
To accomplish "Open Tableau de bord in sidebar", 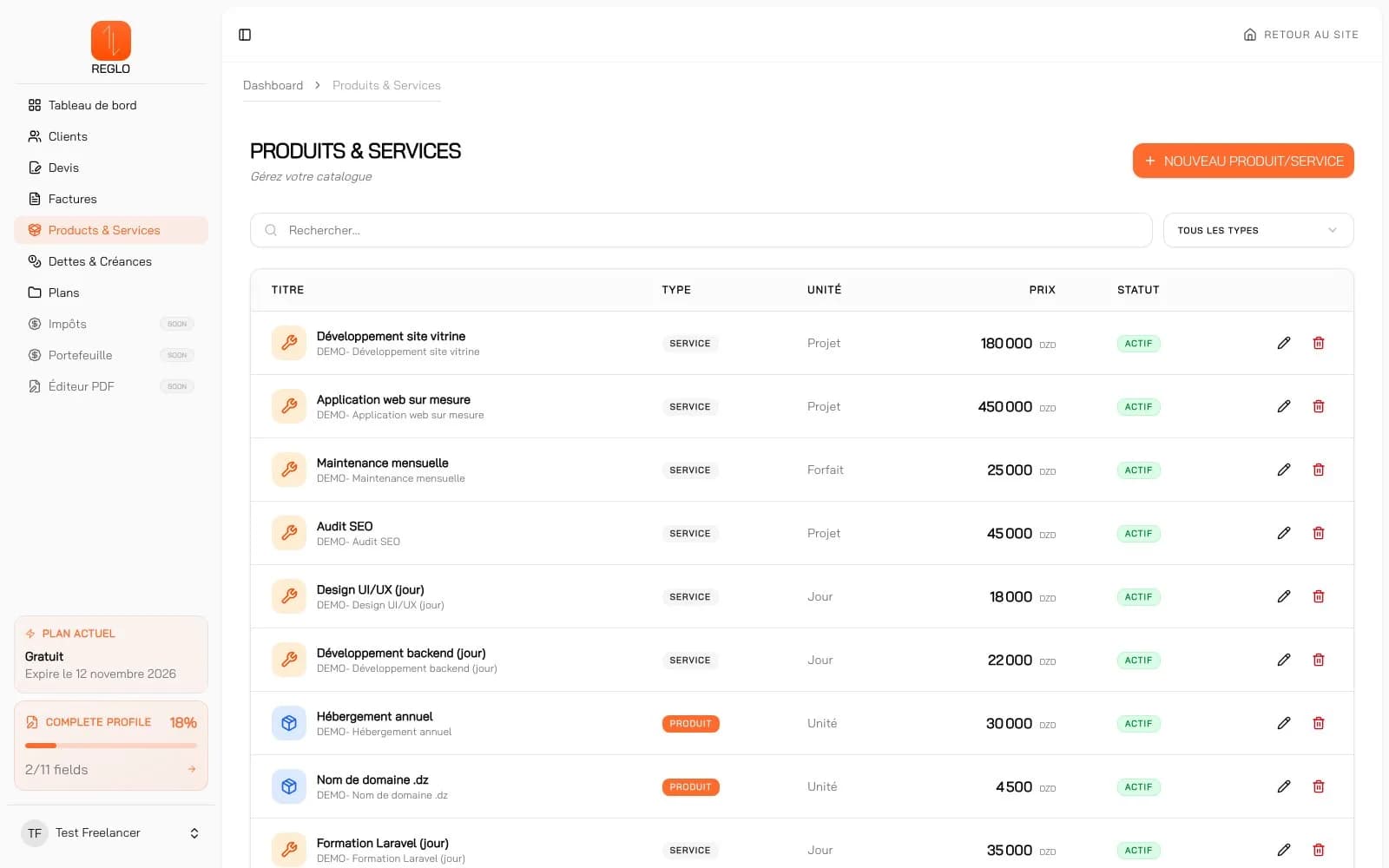I will pyautogui.click(x=111, y=105).
